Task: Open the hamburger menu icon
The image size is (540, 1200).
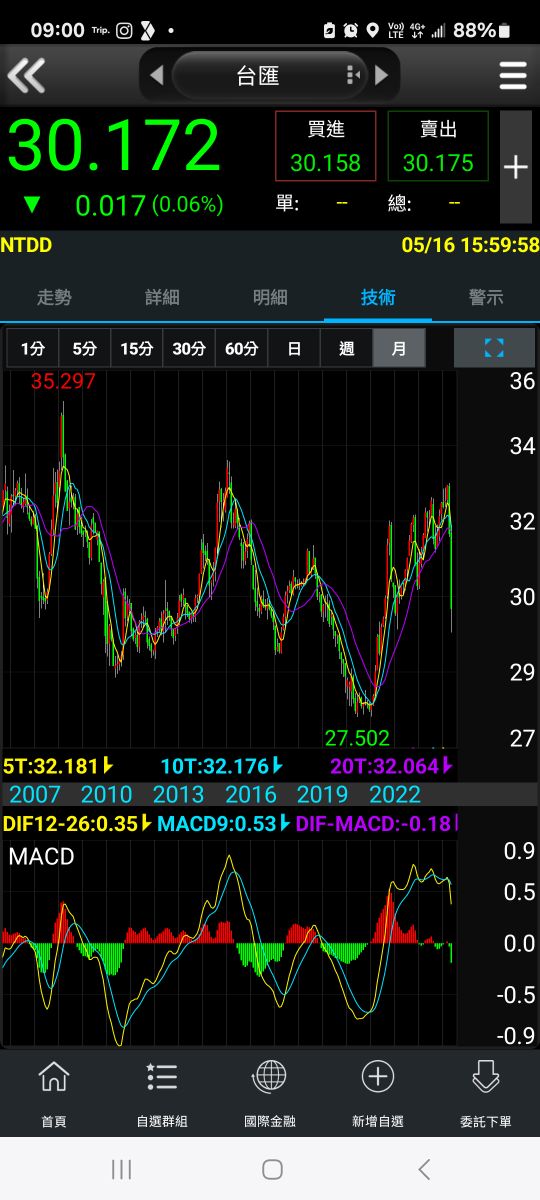Action: [x=513, y=75]
